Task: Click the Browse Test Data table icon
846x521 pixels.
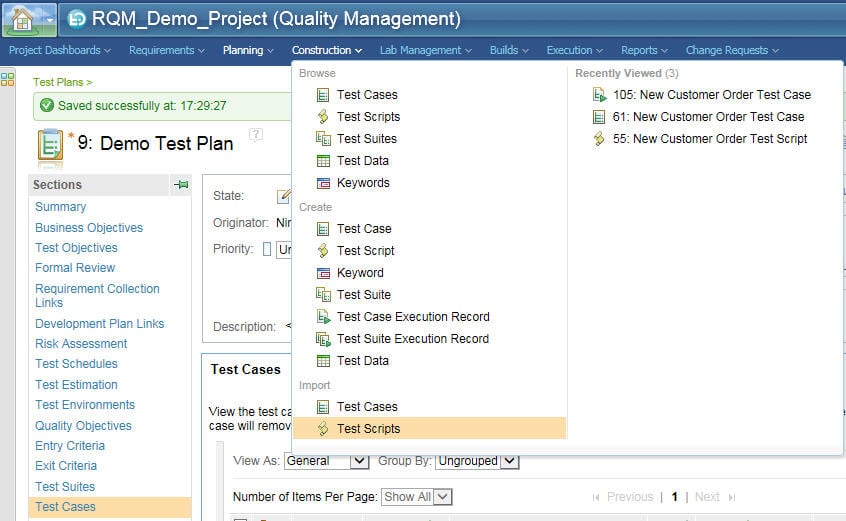Action: point(323,161)
